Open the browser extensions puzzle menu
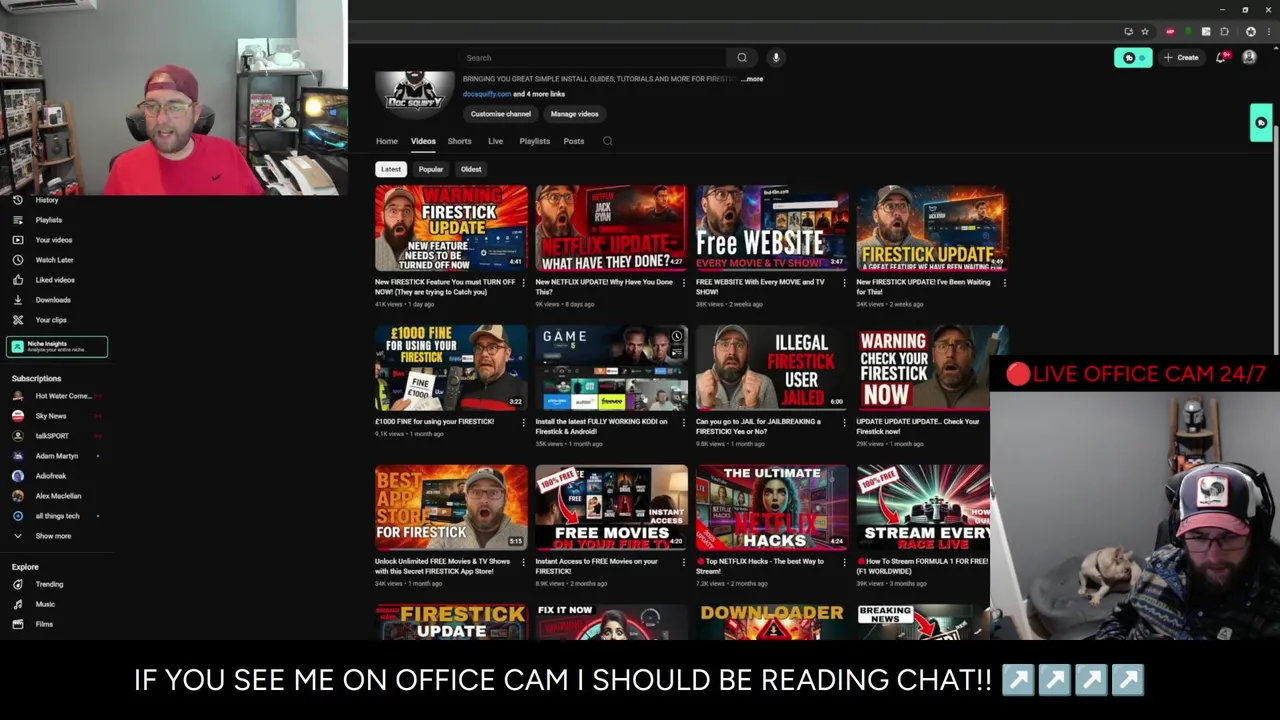Image resolution: width=1280 pixels, height=720 pixels. (1224, 32)
